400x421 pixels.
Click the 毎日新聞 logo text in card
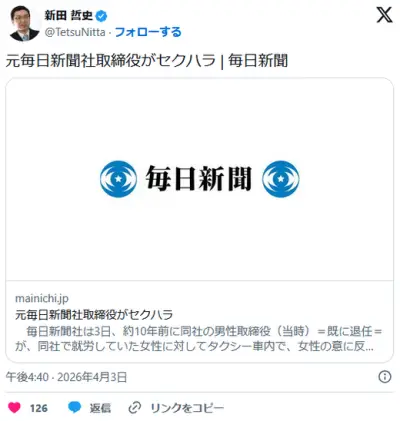point(198,179)
